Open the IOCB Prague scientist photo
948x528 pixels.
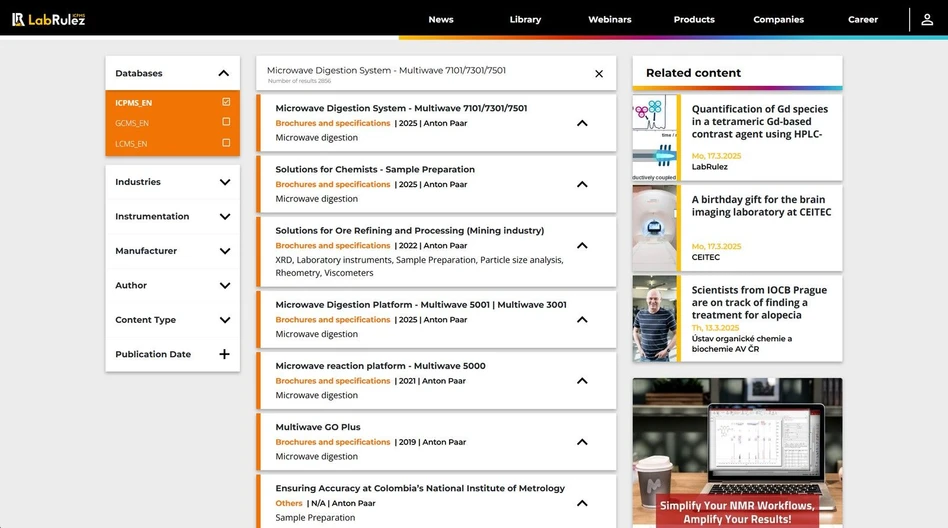click(x=655, y=319)
